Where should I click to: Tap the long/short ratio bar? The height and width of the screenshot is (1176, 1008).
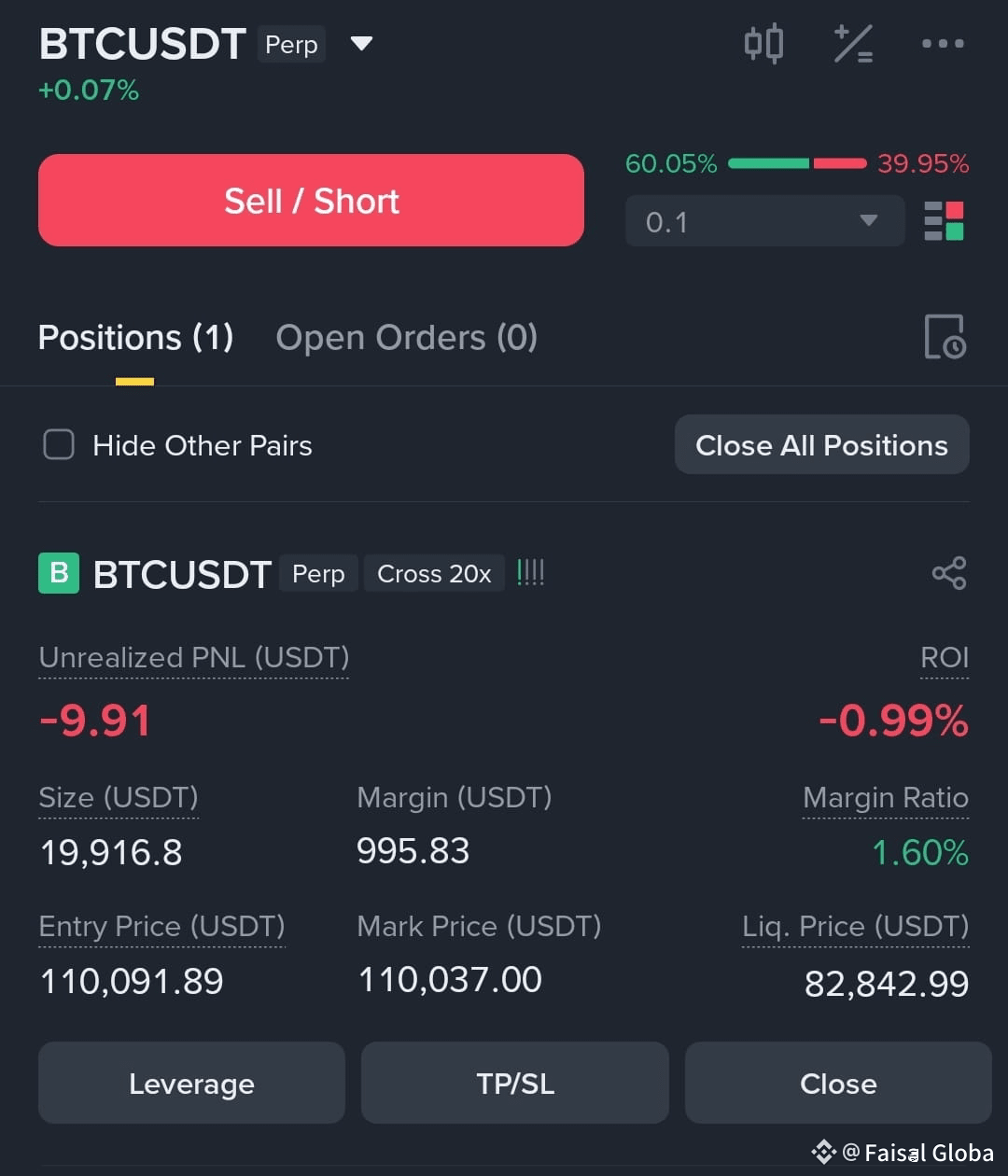click(797, 164)
